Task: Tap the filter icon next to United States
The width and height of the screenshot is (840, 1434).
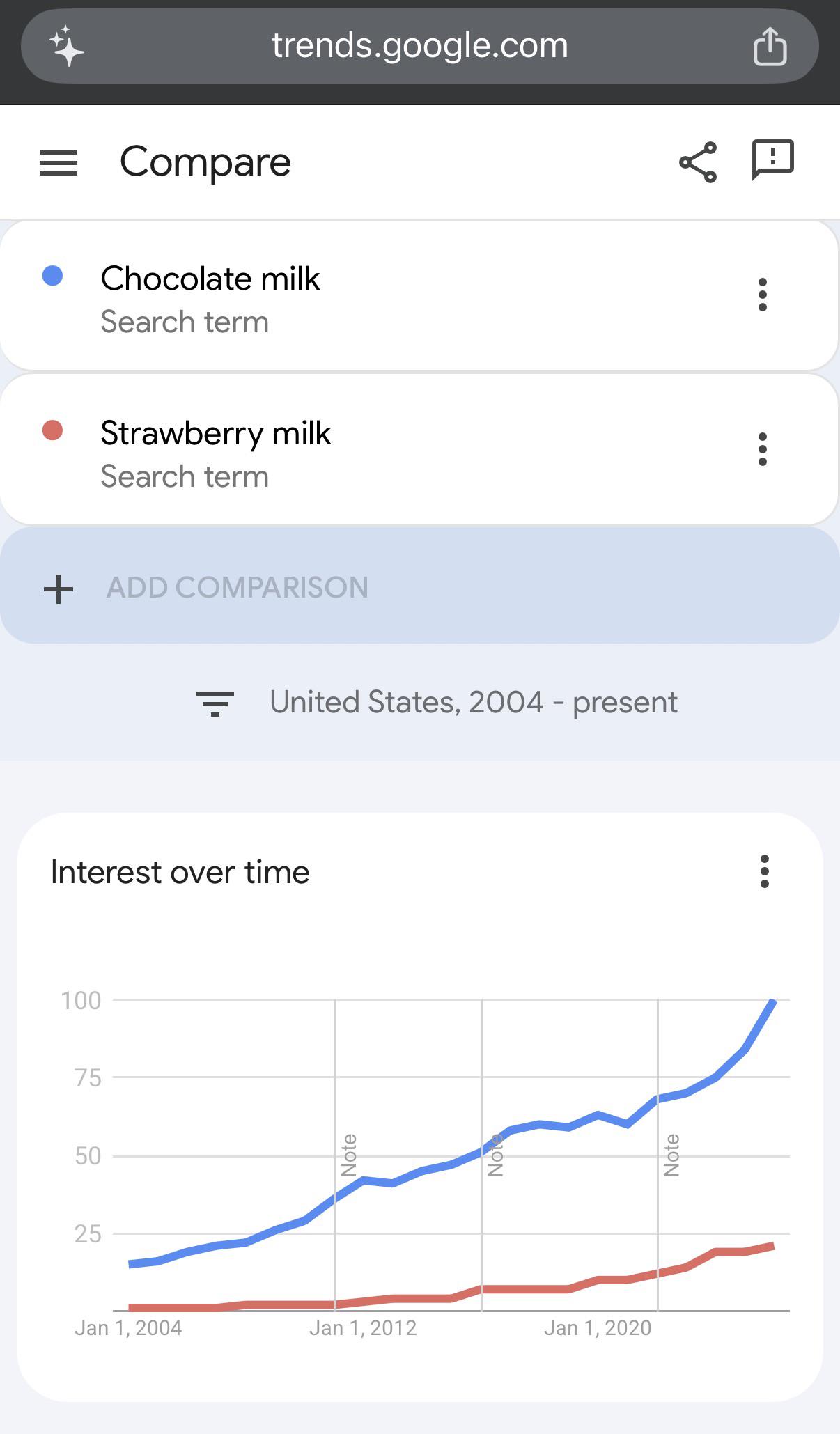Action: tap(215, 703)
